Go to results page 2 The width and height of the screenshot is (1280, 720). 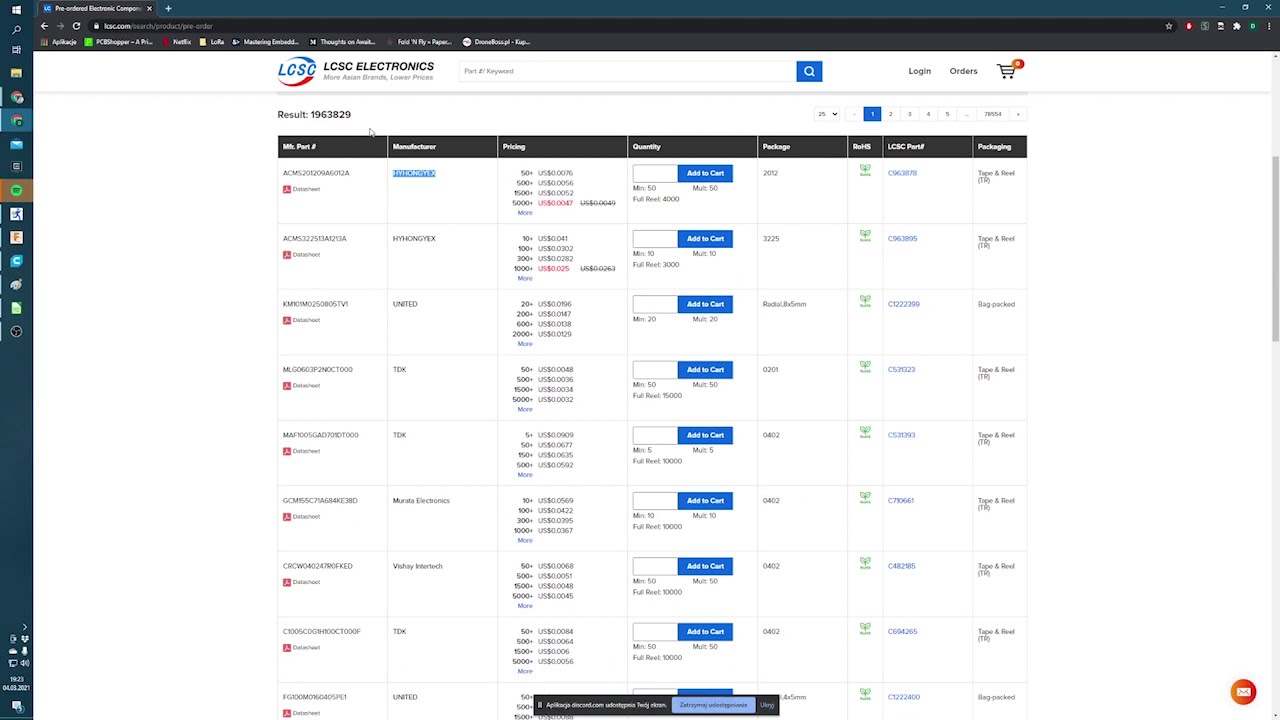tap(890, 114)
